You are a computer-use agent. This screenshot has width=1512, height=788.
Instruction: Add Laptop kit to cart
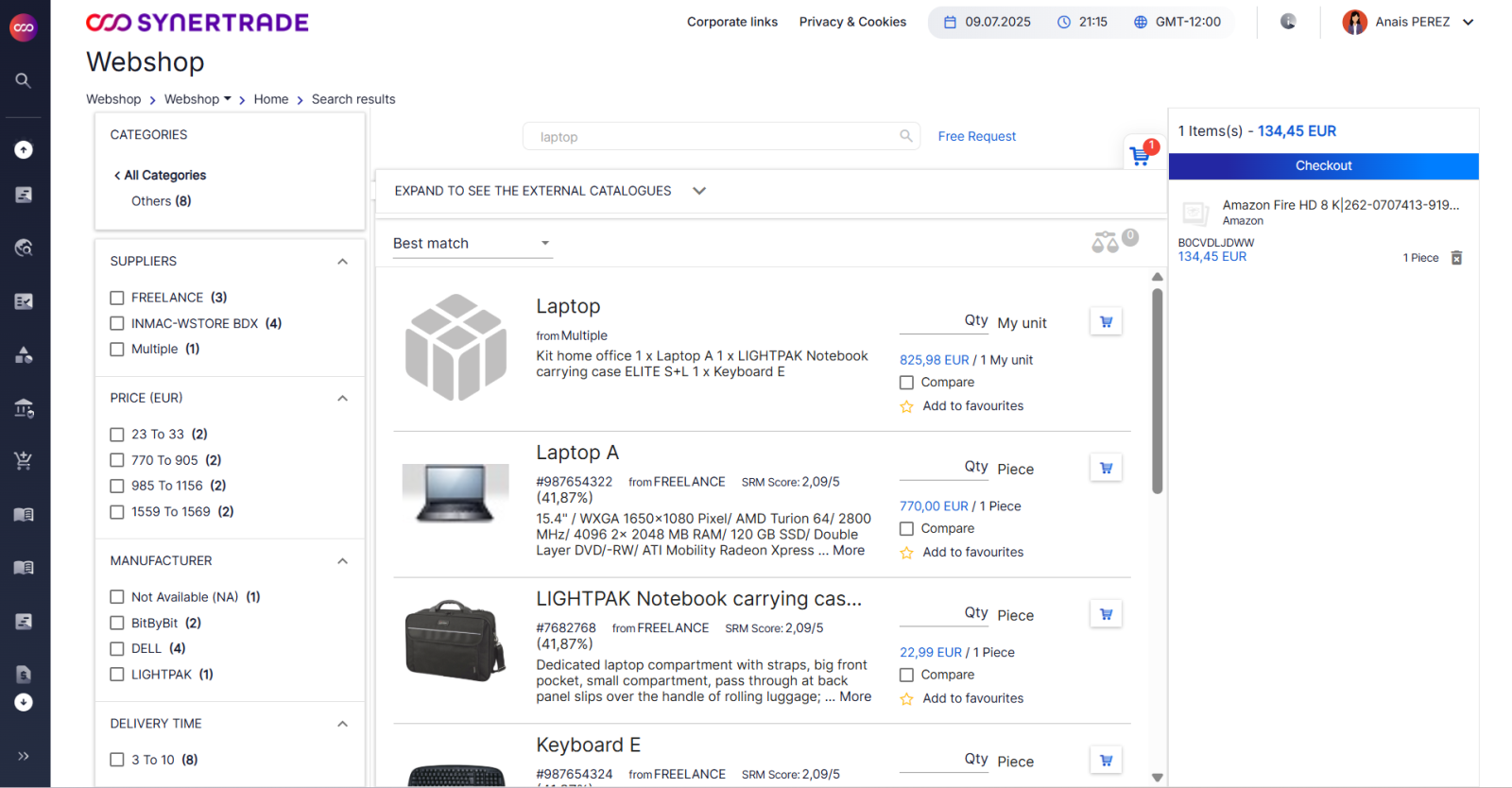(x=1106, y=321)
